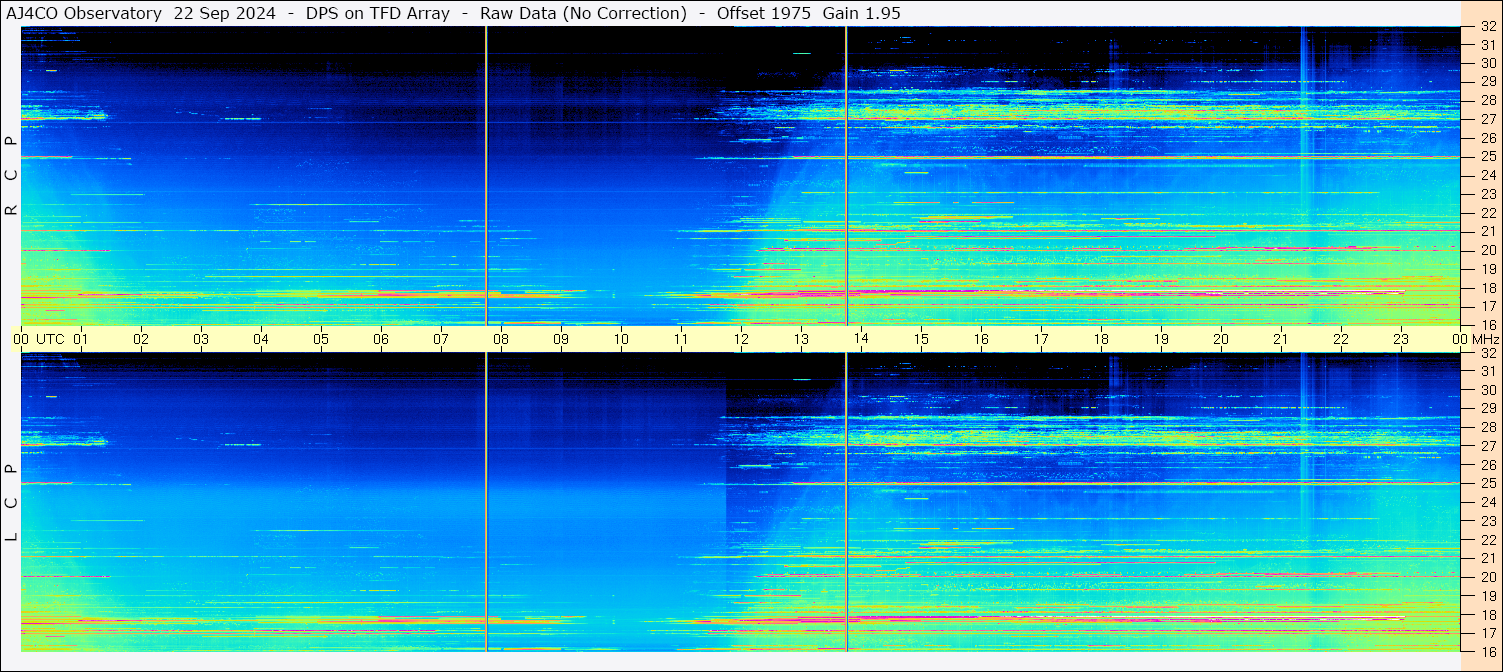Click the '21' MHz label of LCP panel
This screenshot has height=672, width=1503.
tap(1487, 559)
